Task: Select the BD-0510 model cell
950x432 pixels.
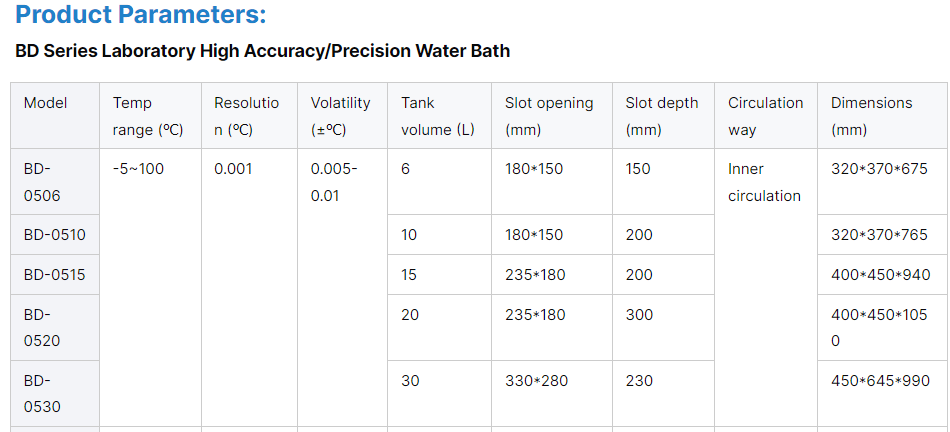Action: click(55, 235)
